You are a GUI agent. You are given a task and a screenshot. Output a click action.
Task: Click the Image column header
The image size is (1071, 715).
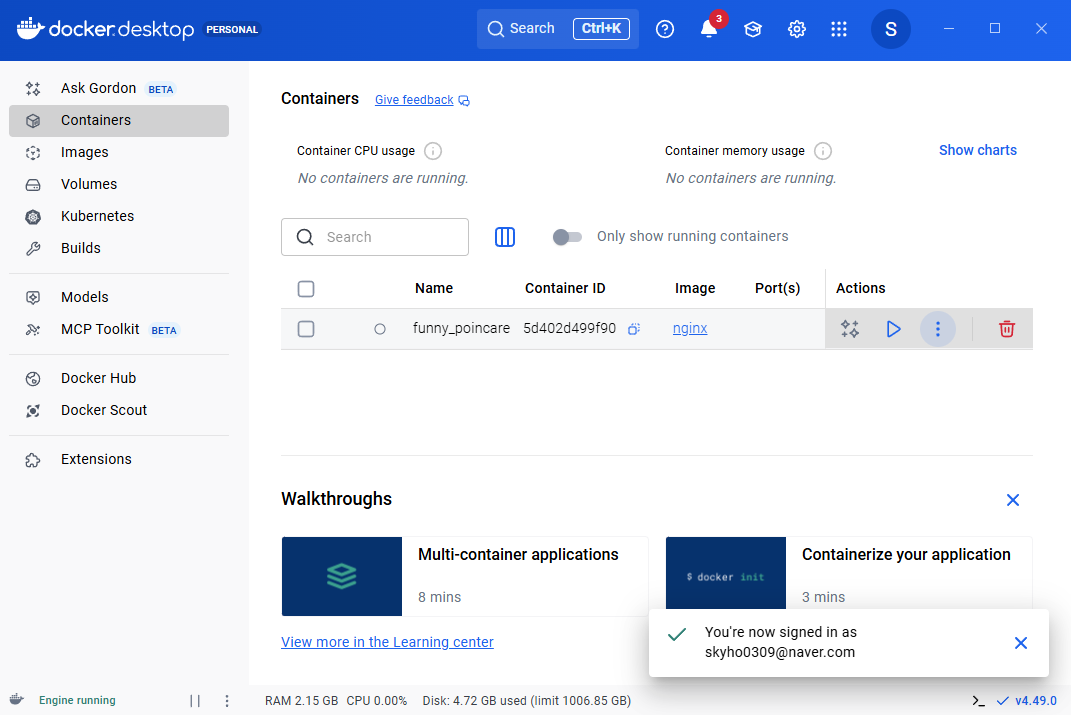click(x=695, y=288)
